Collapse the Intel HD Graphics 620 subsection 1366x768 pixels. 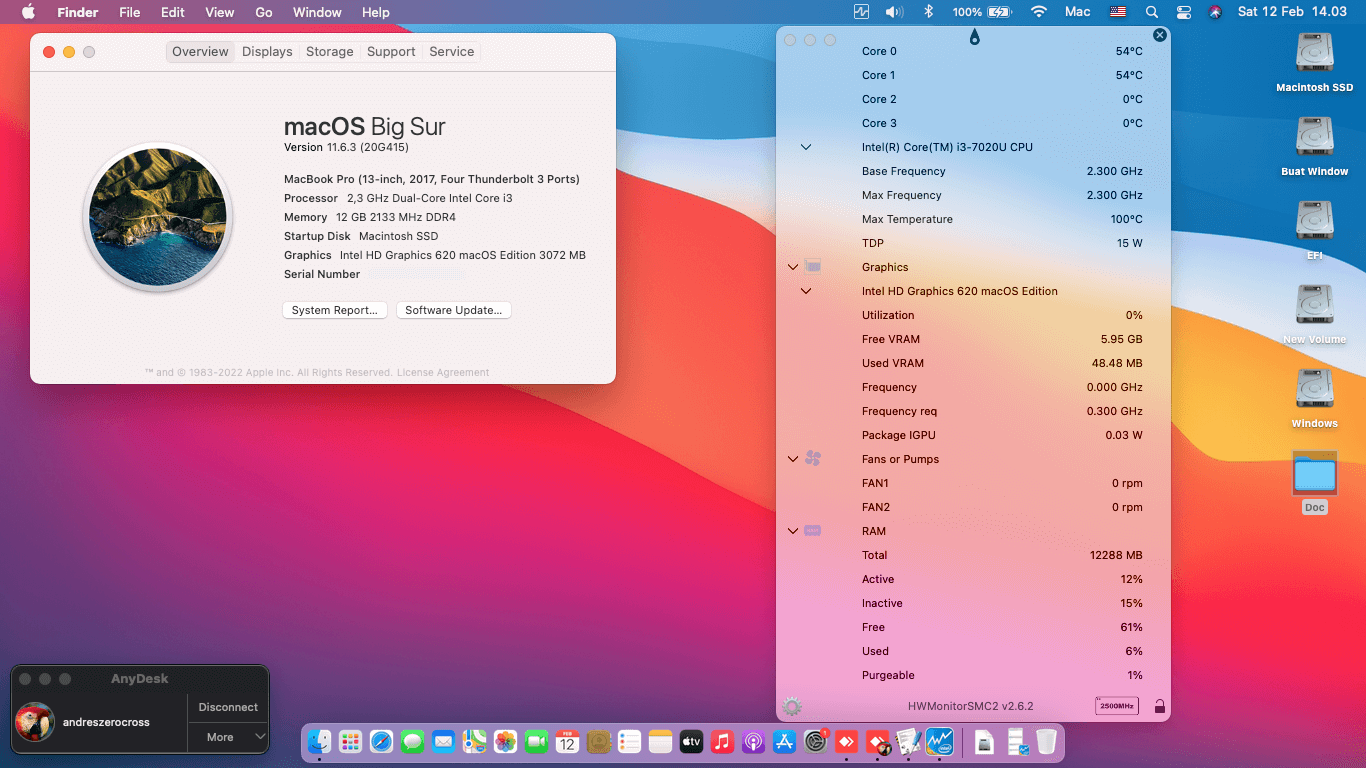click(806, 291)
